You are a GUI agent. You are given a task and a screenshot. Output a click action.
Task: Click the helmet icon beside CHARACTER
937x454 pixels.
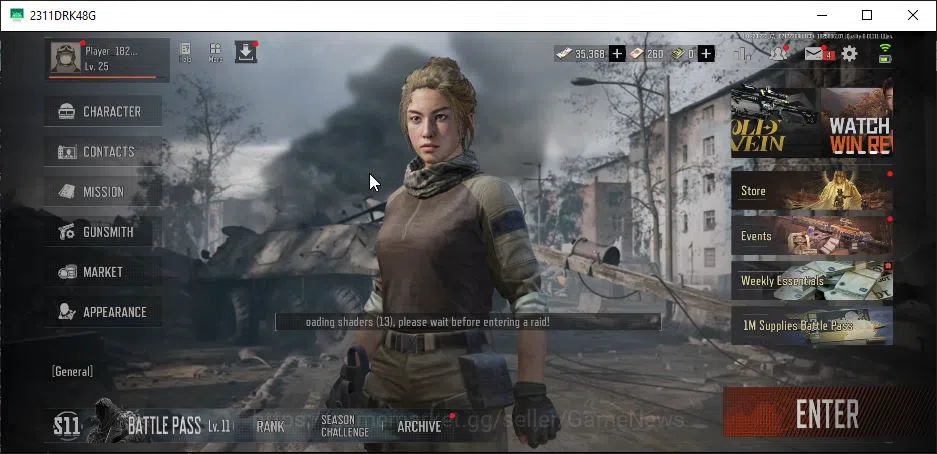67,112
